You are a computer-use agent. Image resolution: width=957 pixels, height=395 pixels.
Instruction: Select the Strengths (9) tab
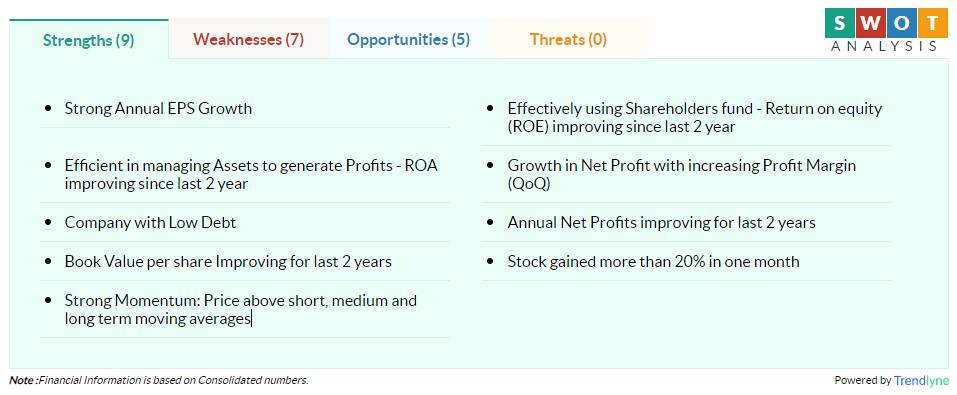[88, 40]
